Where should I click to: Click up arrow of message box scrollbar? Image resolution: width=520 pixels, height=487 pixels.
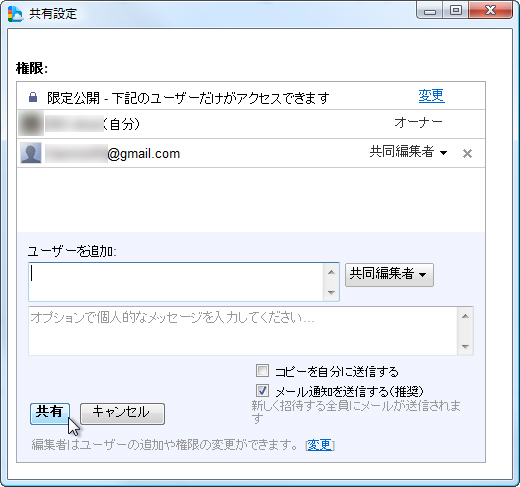(465, 316)
